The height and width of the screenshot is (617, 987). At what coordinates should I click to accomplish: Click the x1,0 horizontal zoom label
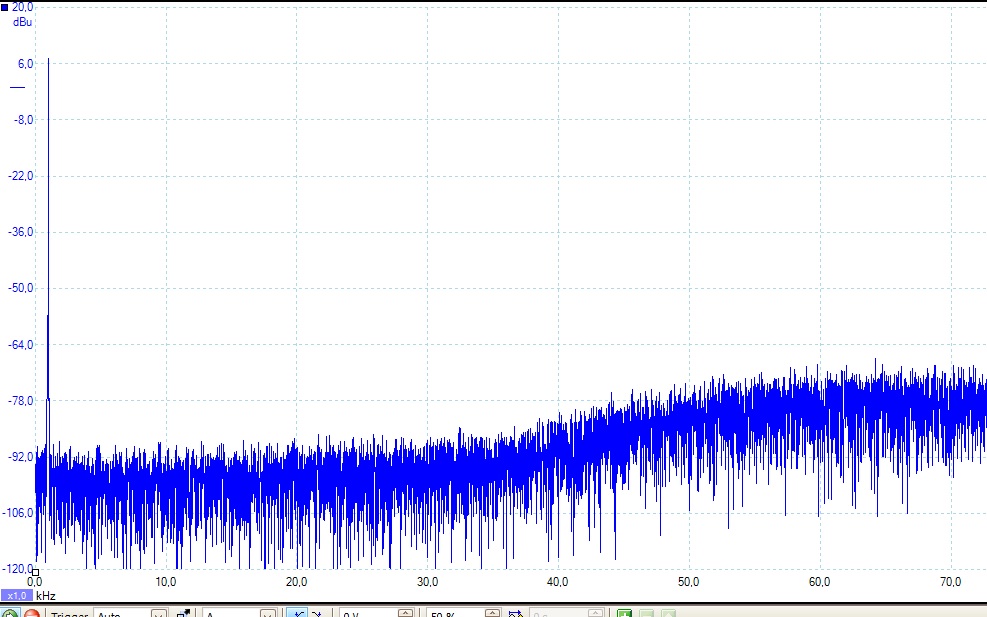point(17,596)
